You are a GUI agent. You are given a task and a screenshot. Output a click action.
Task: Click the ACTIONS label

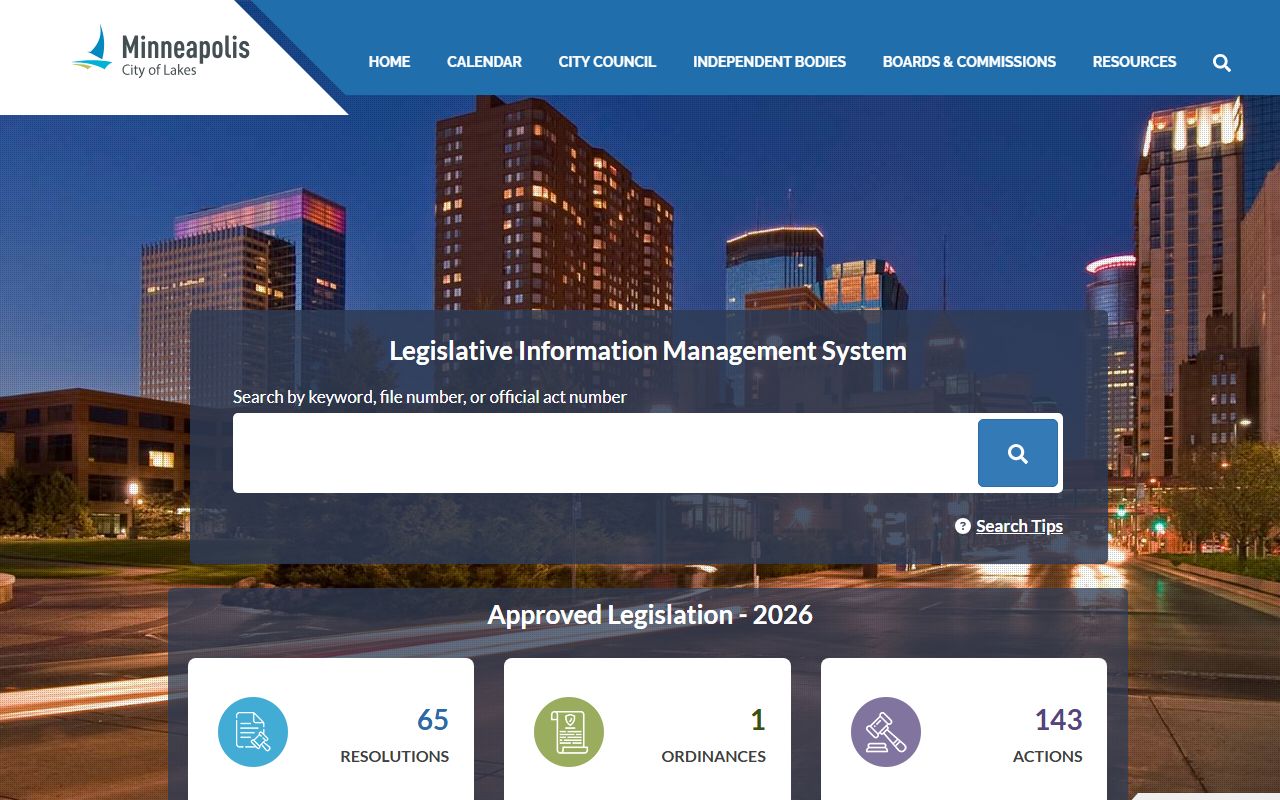click(x=1048, y=757)
